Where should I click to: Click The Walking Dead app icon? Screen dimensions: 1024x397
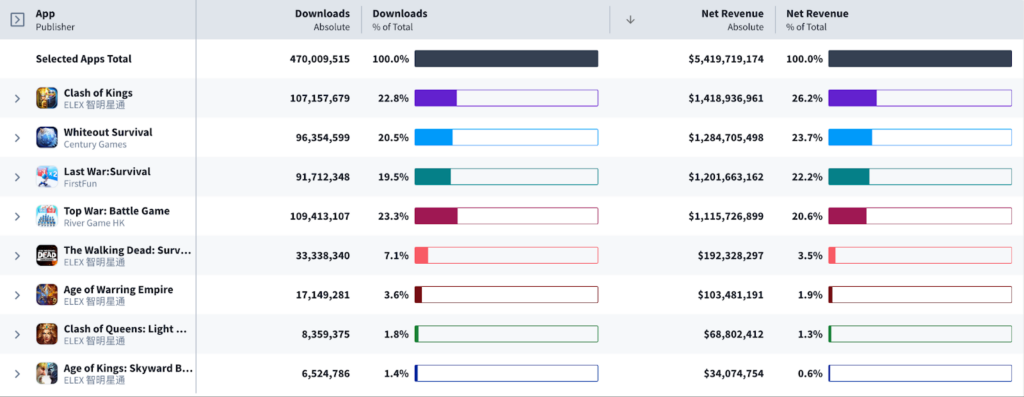[x=46, y=255]
